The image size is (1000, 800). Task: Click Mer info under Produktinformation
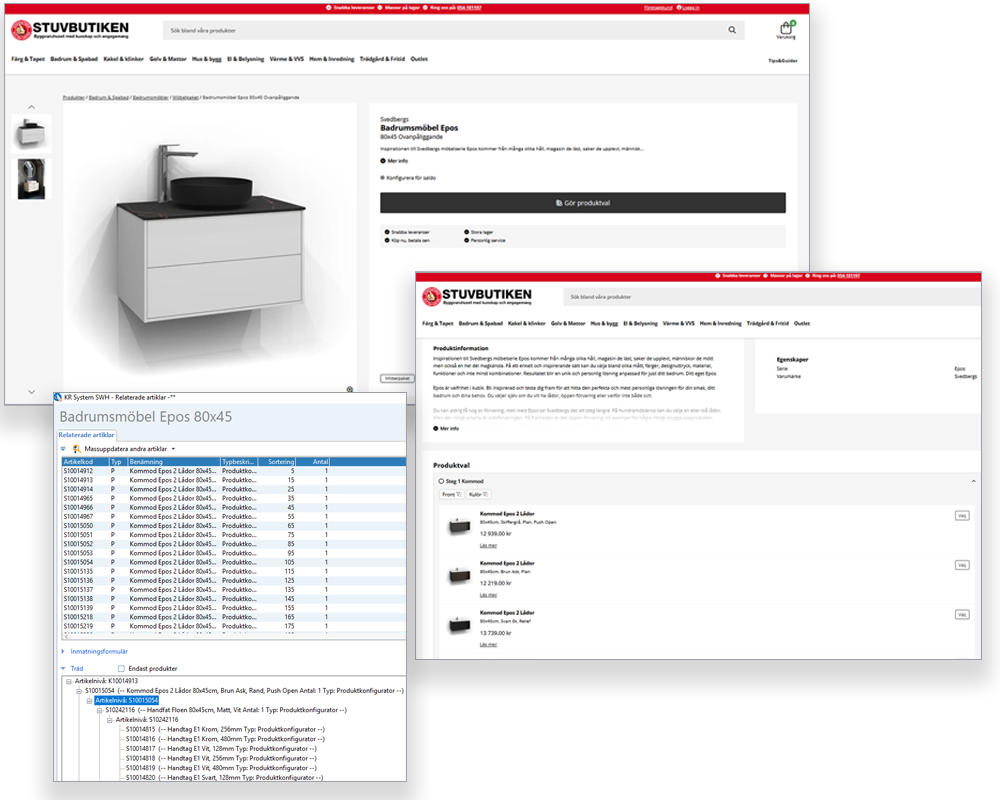[446, 429]
